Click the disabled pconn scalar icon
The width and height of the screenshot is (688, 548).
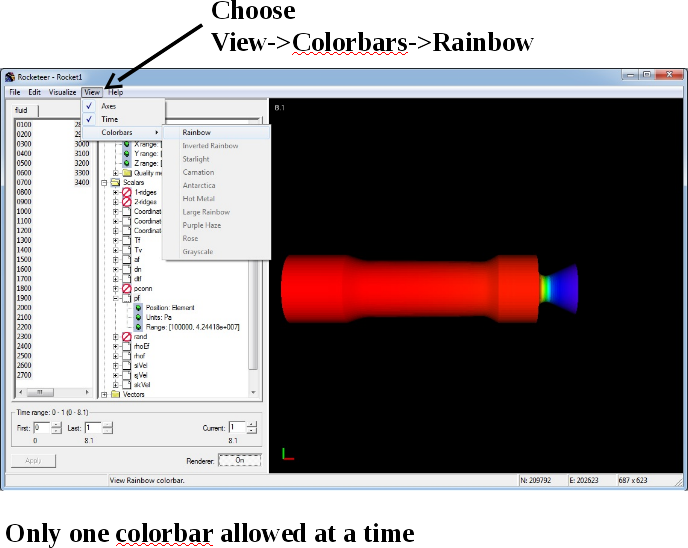(127, 289)
